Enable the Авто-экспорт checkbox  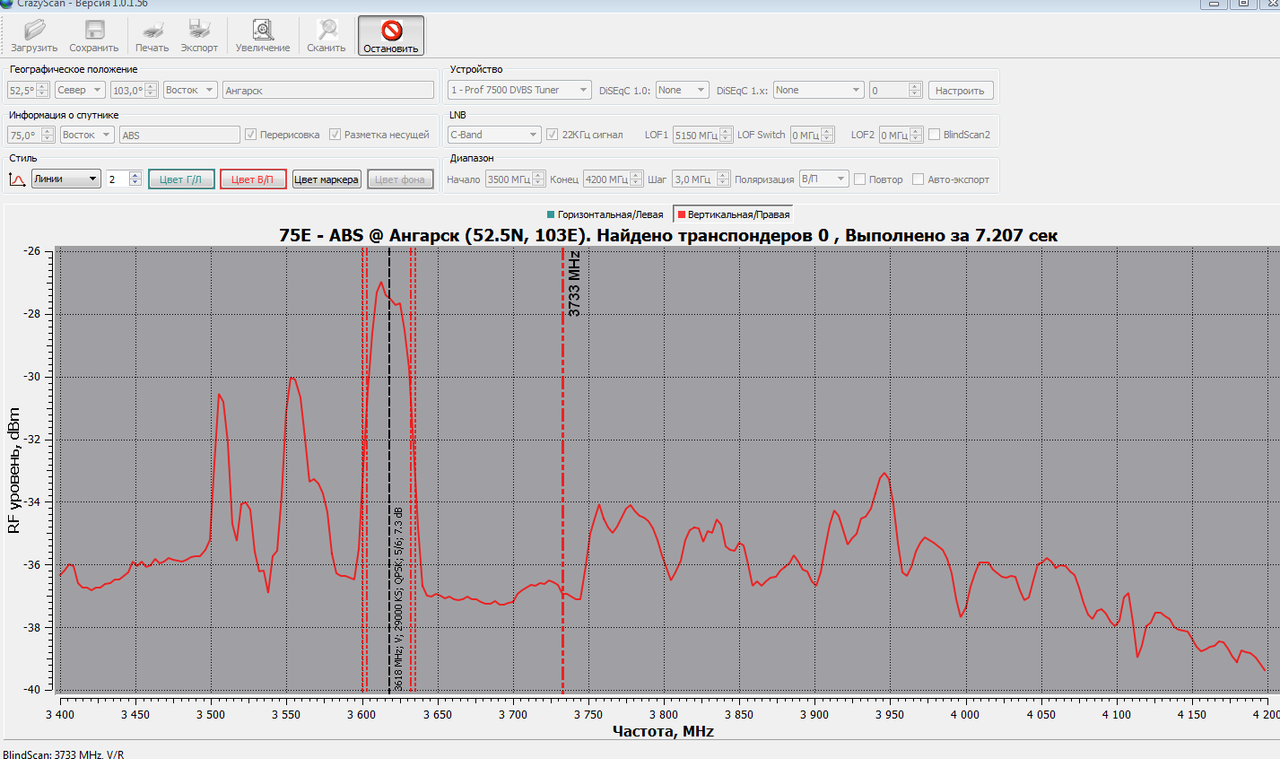(x=918, y=179)
